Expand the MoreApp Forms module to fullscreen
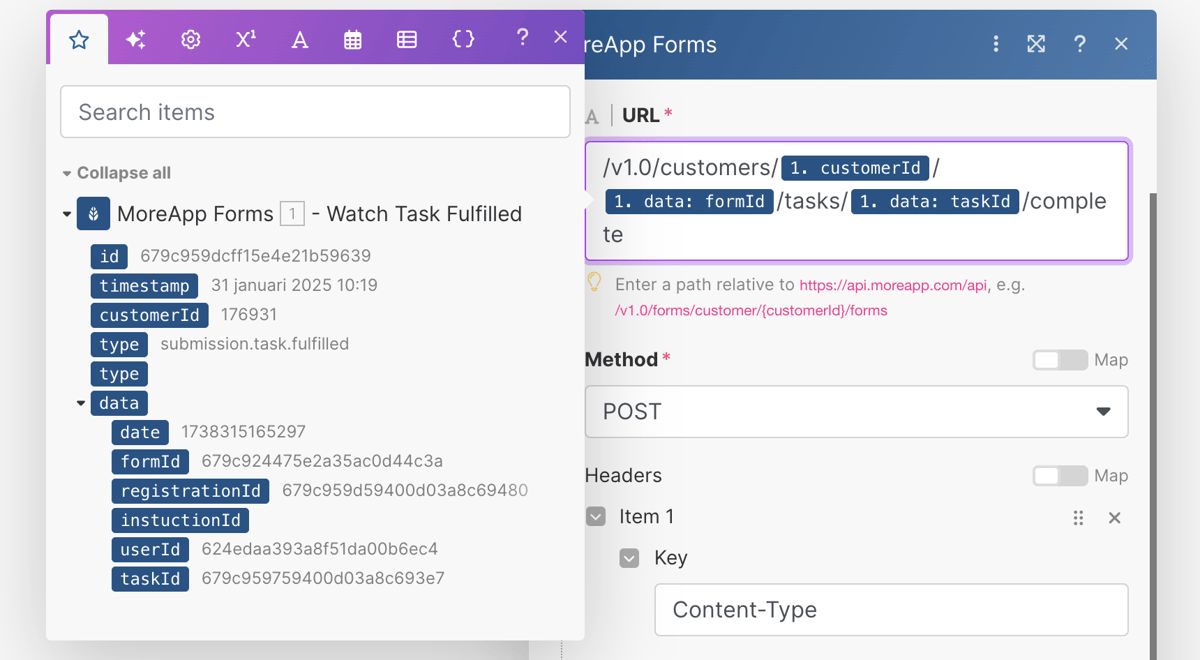Image resolution: width=1200 pixels, height=660 pixels. click(x=1036, y=44)
